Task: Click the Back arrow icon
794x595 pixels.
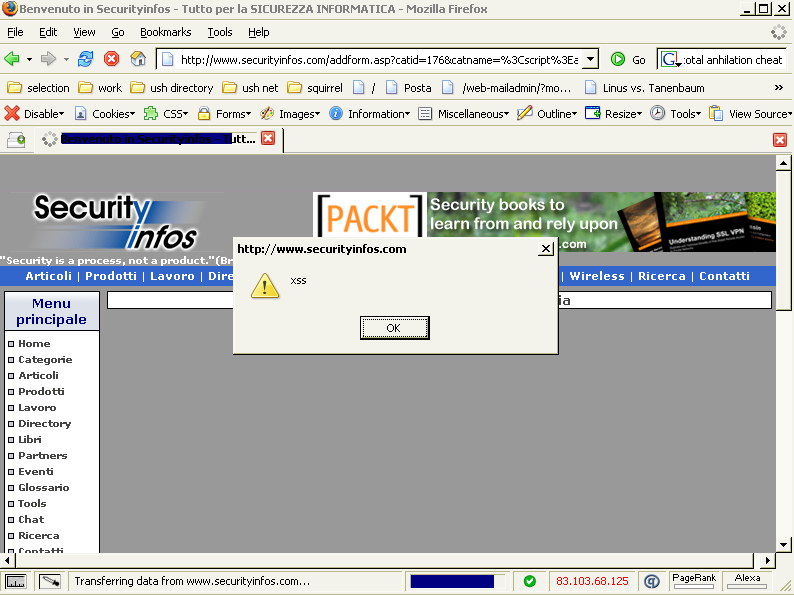Action: pyautogui.click(x=13, y=59)
